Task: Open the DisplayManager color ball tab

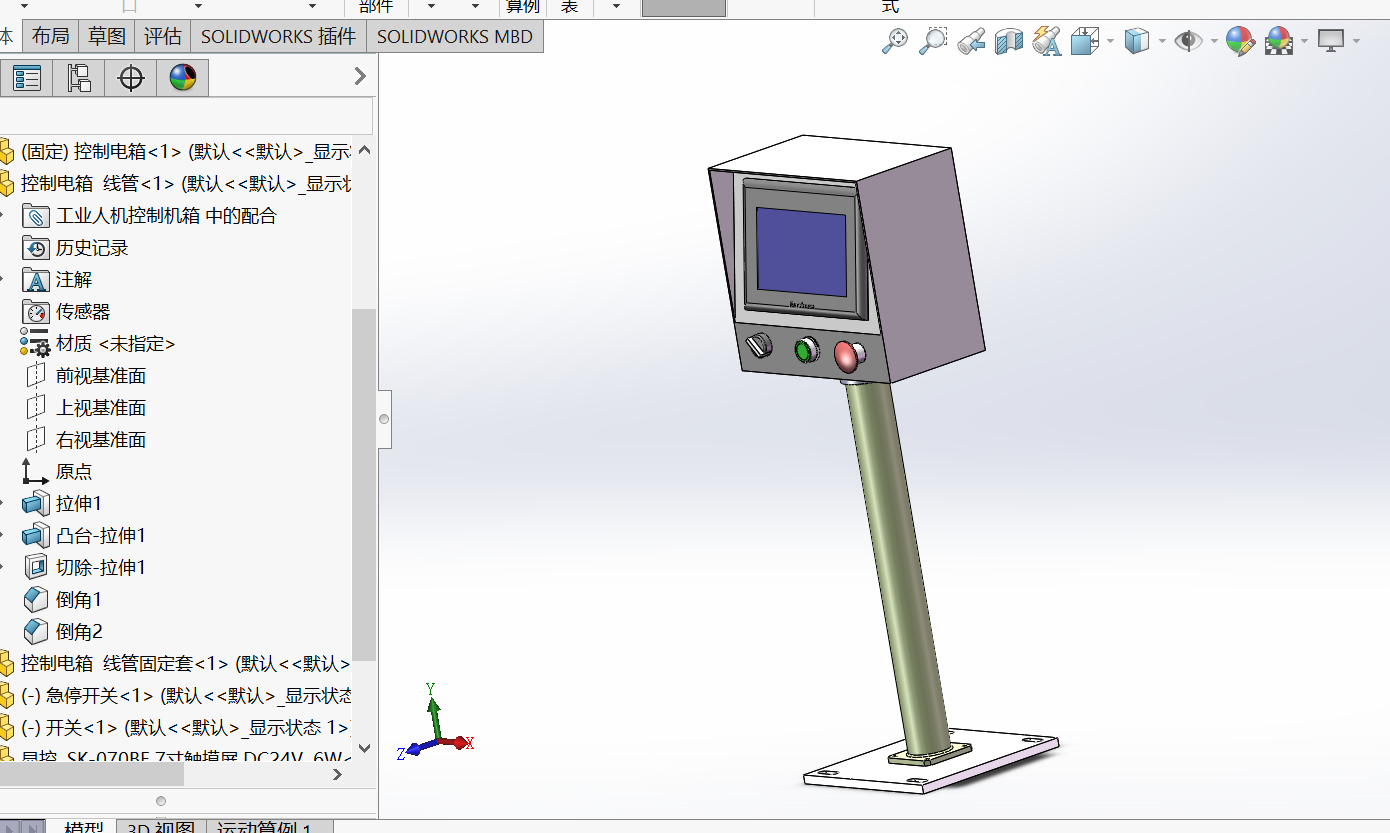Action: [183, 78]
